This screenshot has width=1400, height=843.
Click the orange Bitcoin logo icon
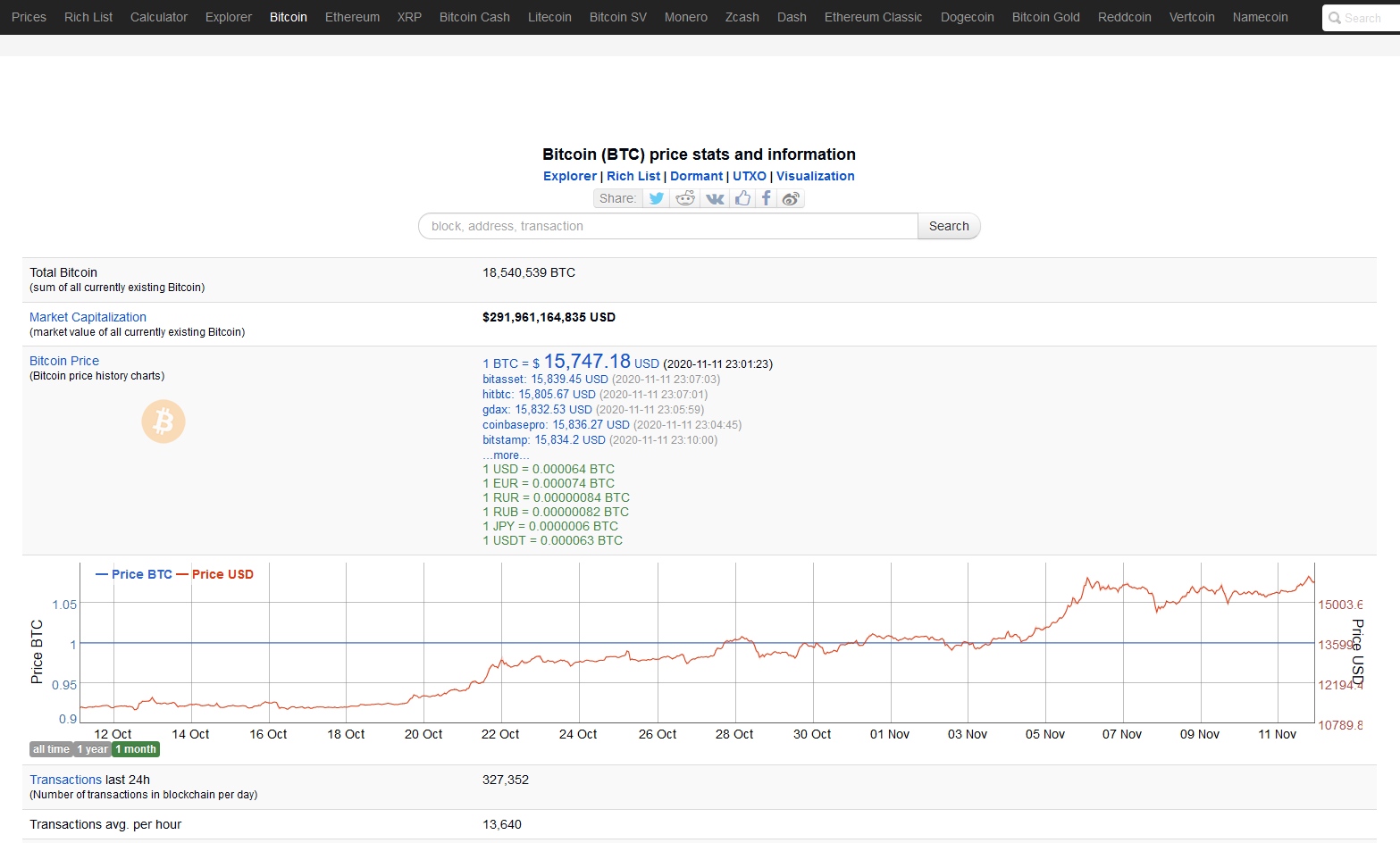(x=163, y=421)
